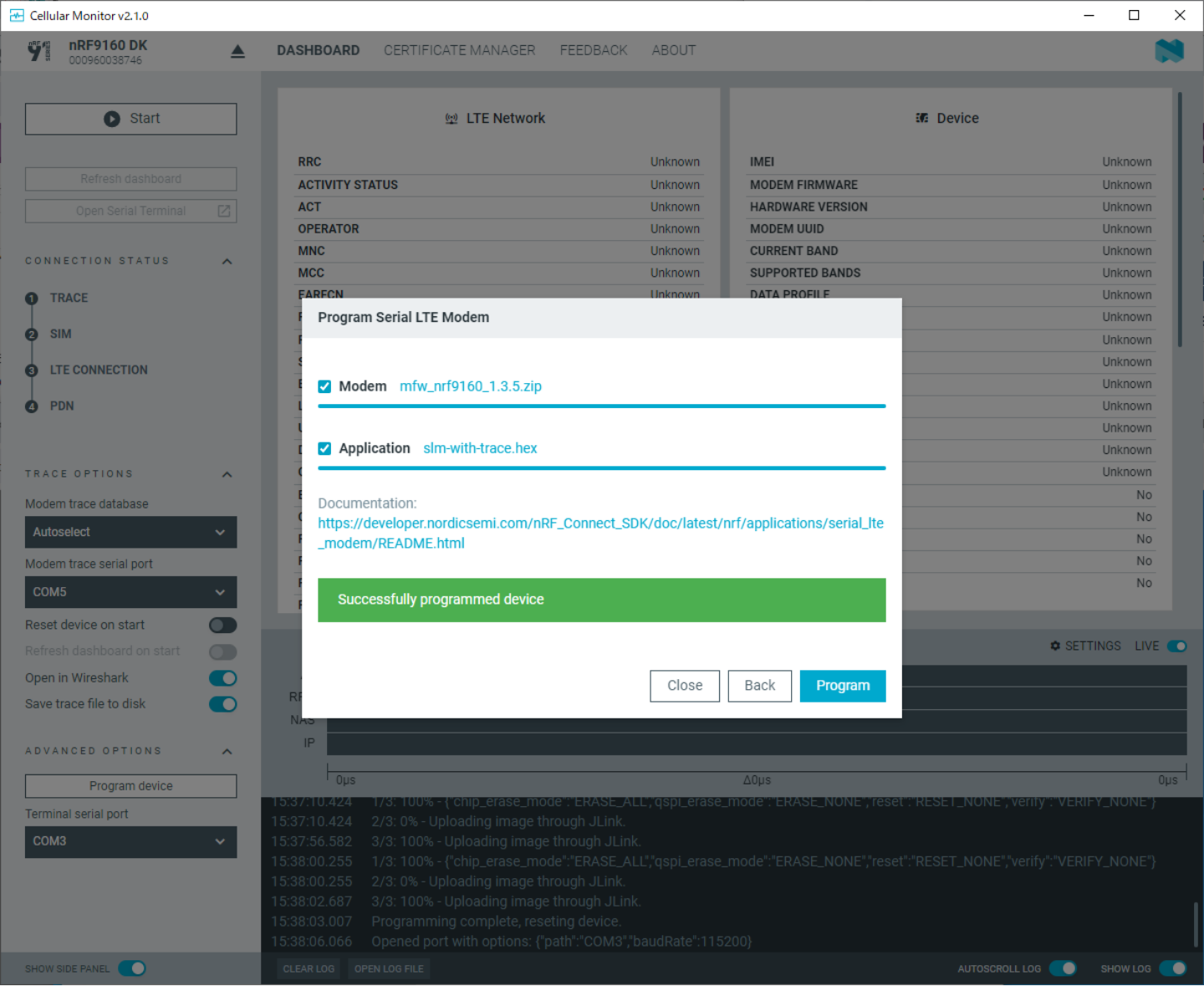Click the eject device icon
Screen dimensions: 1204x986
click(x=237, y=52)
